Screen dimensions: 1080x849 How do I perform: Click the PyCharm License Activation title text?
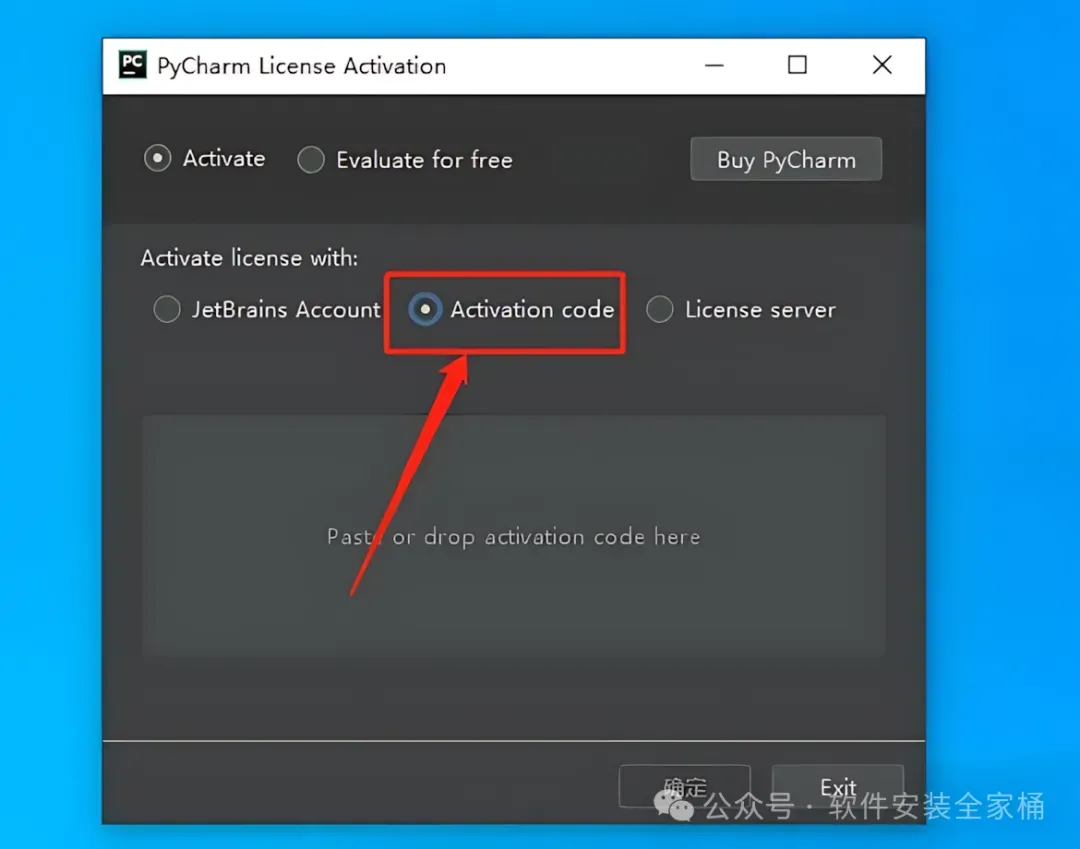coord(302,66)
